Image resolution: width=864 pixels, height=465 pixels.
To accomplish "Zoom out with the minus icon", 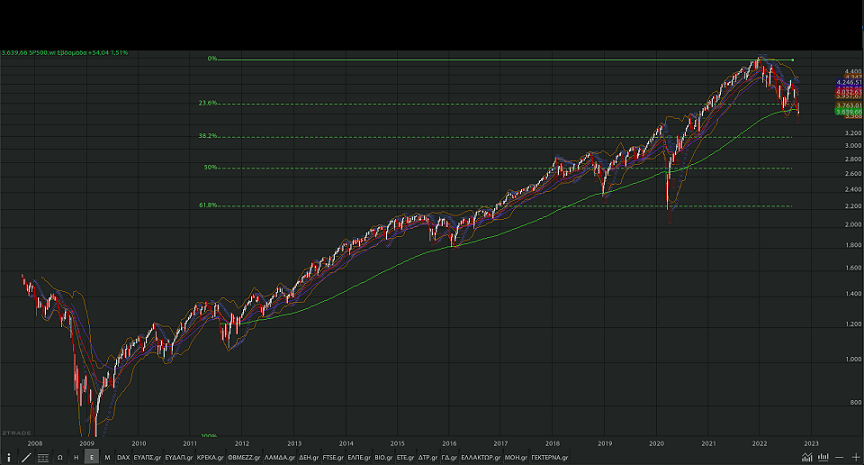I will coord(839,457).
